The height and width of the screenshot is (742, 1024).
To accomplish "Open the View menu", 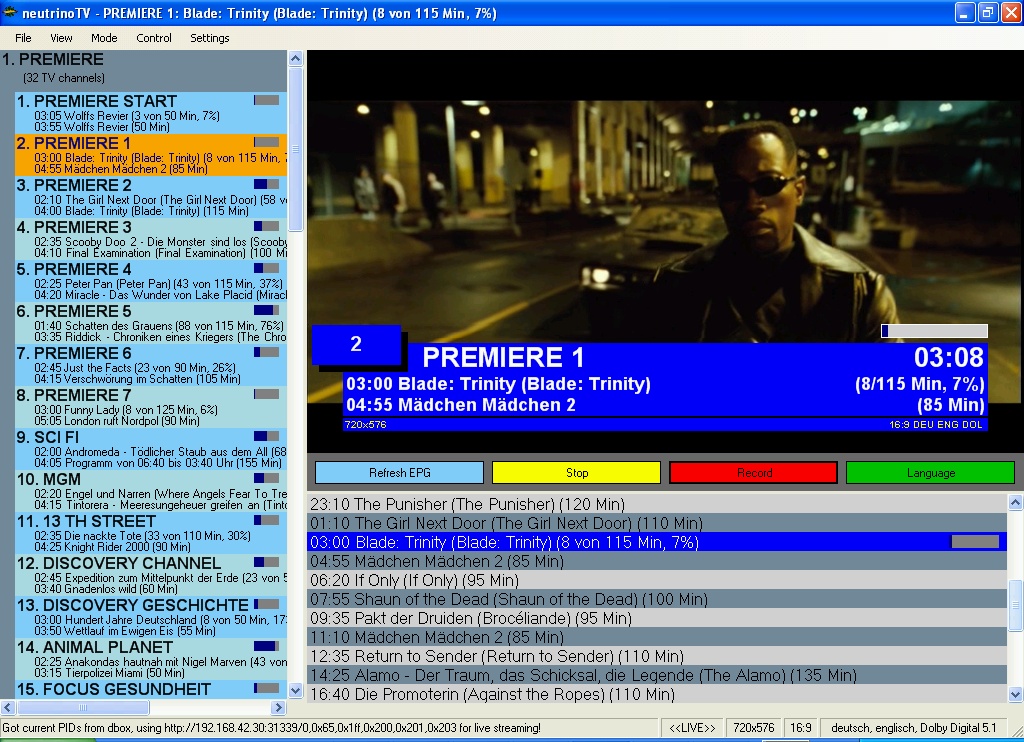I will (x=61, y=38).
